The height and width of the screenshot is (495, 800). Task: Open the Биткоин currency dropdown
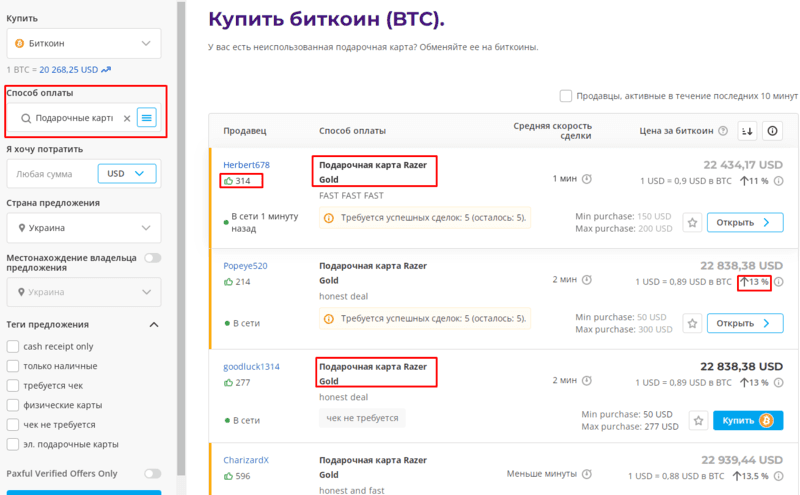[x=84, y=43]
